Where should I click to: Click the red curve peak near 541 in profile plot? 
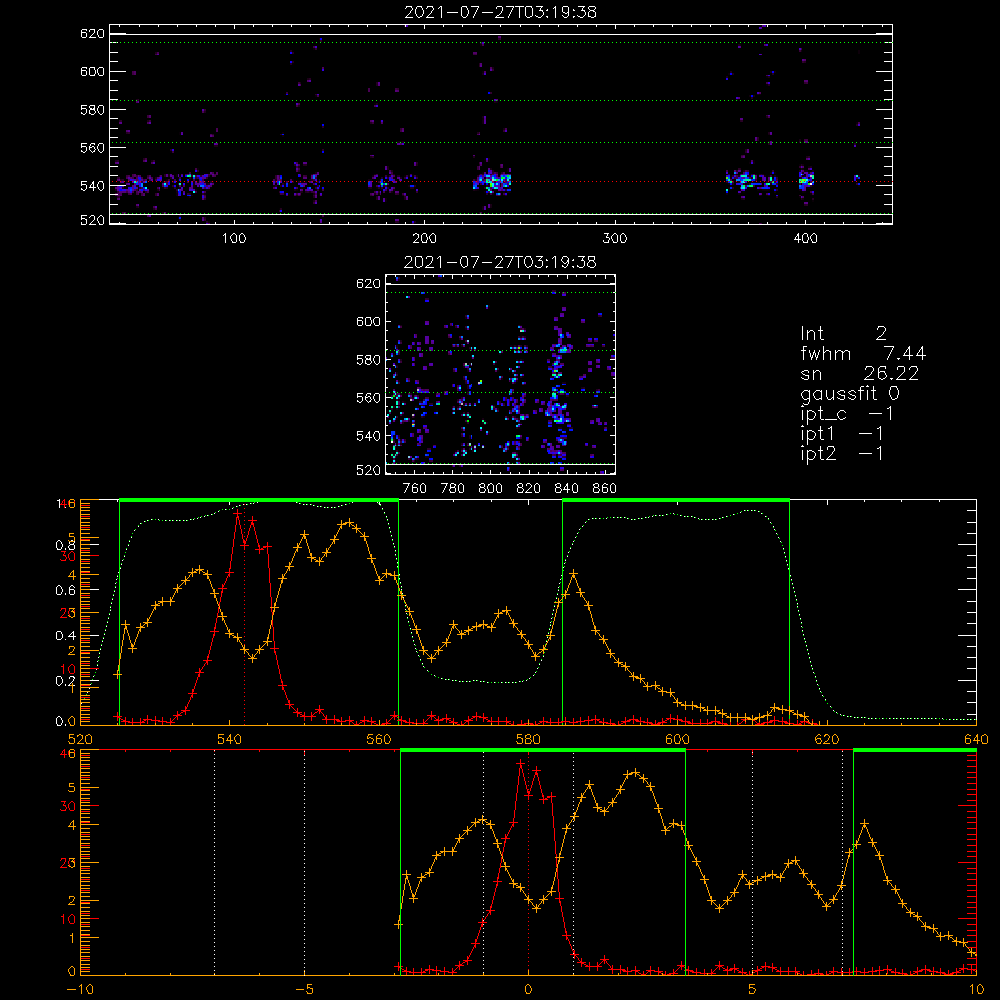point(238,512)
